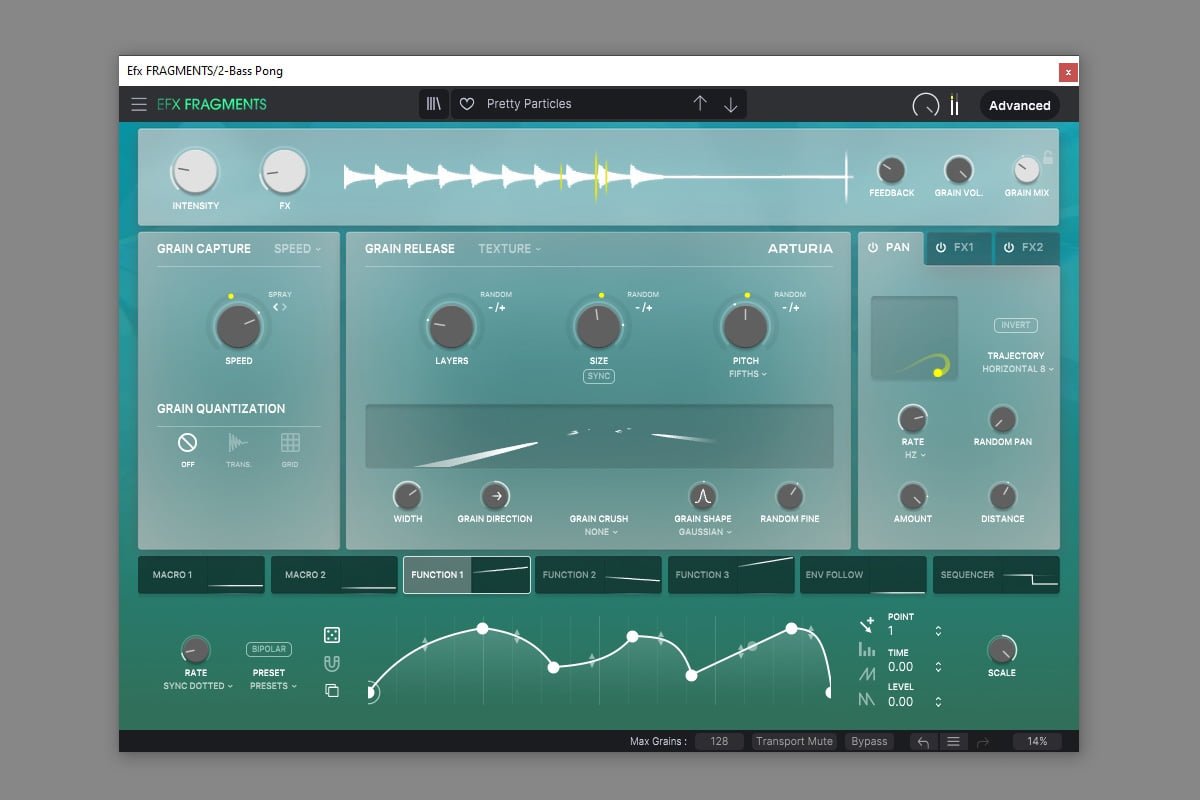1200x800 pixels.
Task: Open the Speed mode dropdown
Action: point(297,249)
